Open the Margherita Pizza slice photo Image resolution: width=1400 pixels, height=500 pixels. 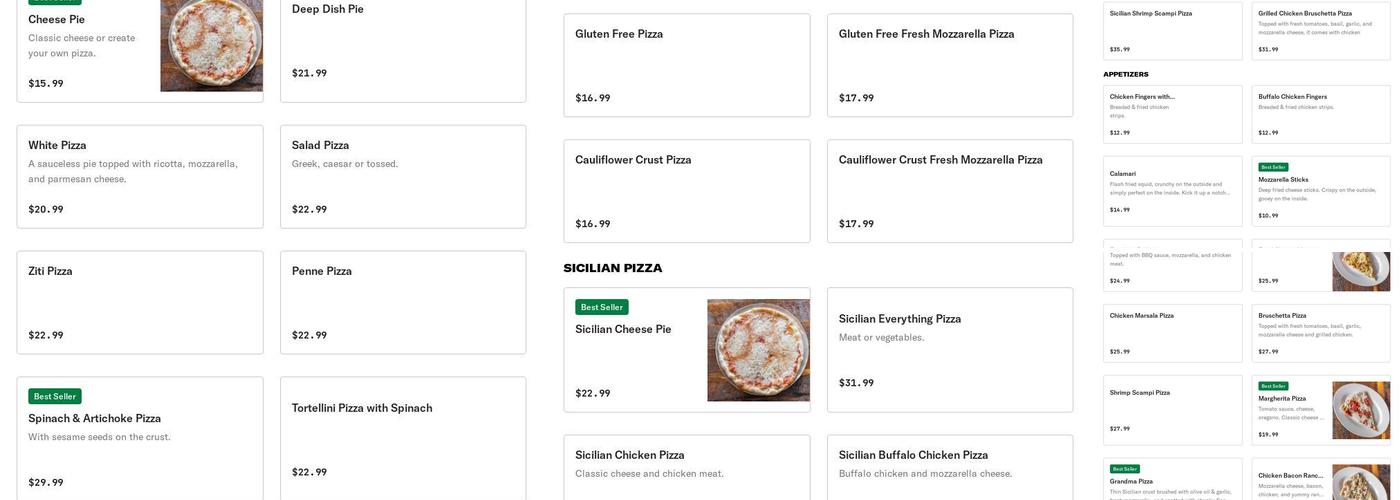point(1360,410)
